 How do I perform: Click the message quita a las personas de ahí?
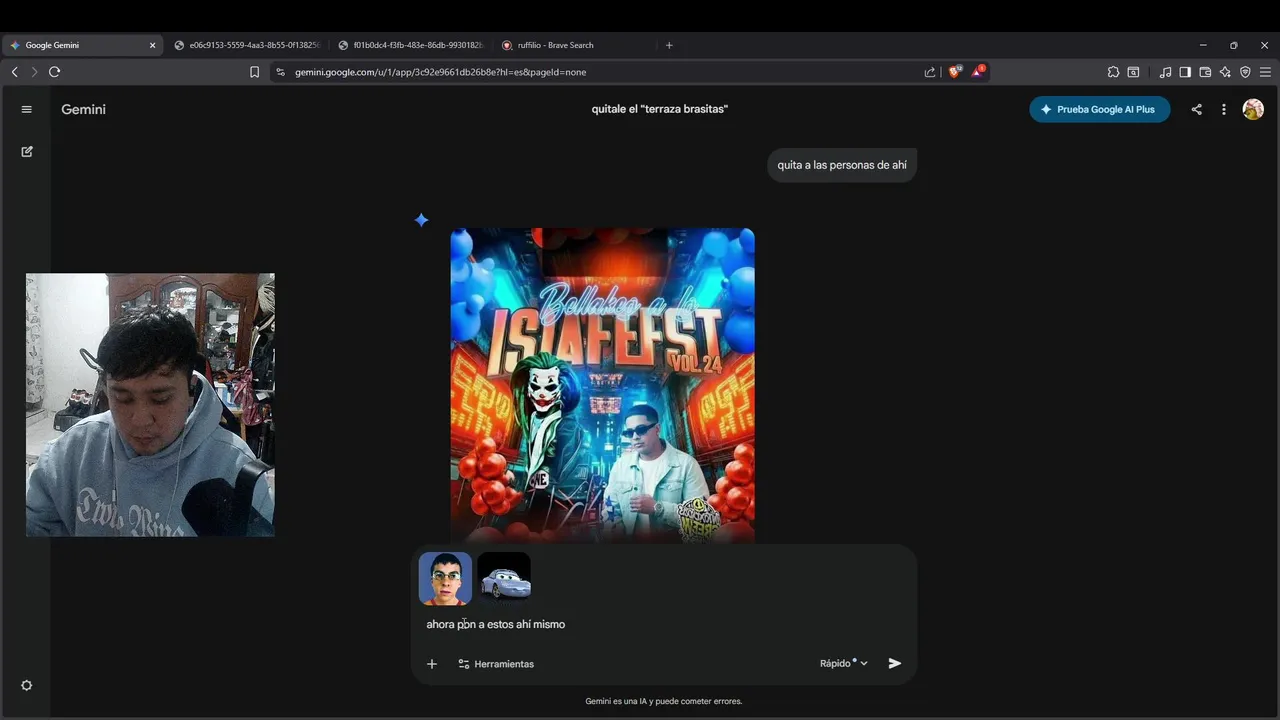tap(842, 165)
